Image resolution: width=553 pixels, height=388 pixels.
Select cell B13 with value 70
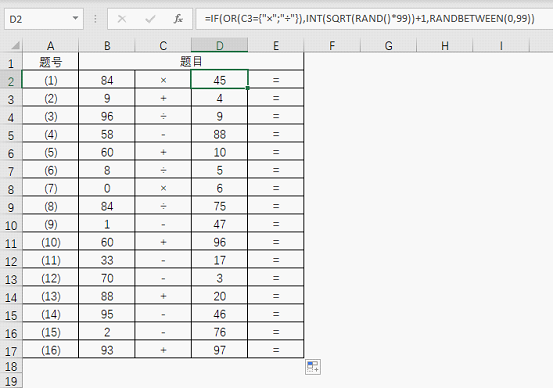107,278
